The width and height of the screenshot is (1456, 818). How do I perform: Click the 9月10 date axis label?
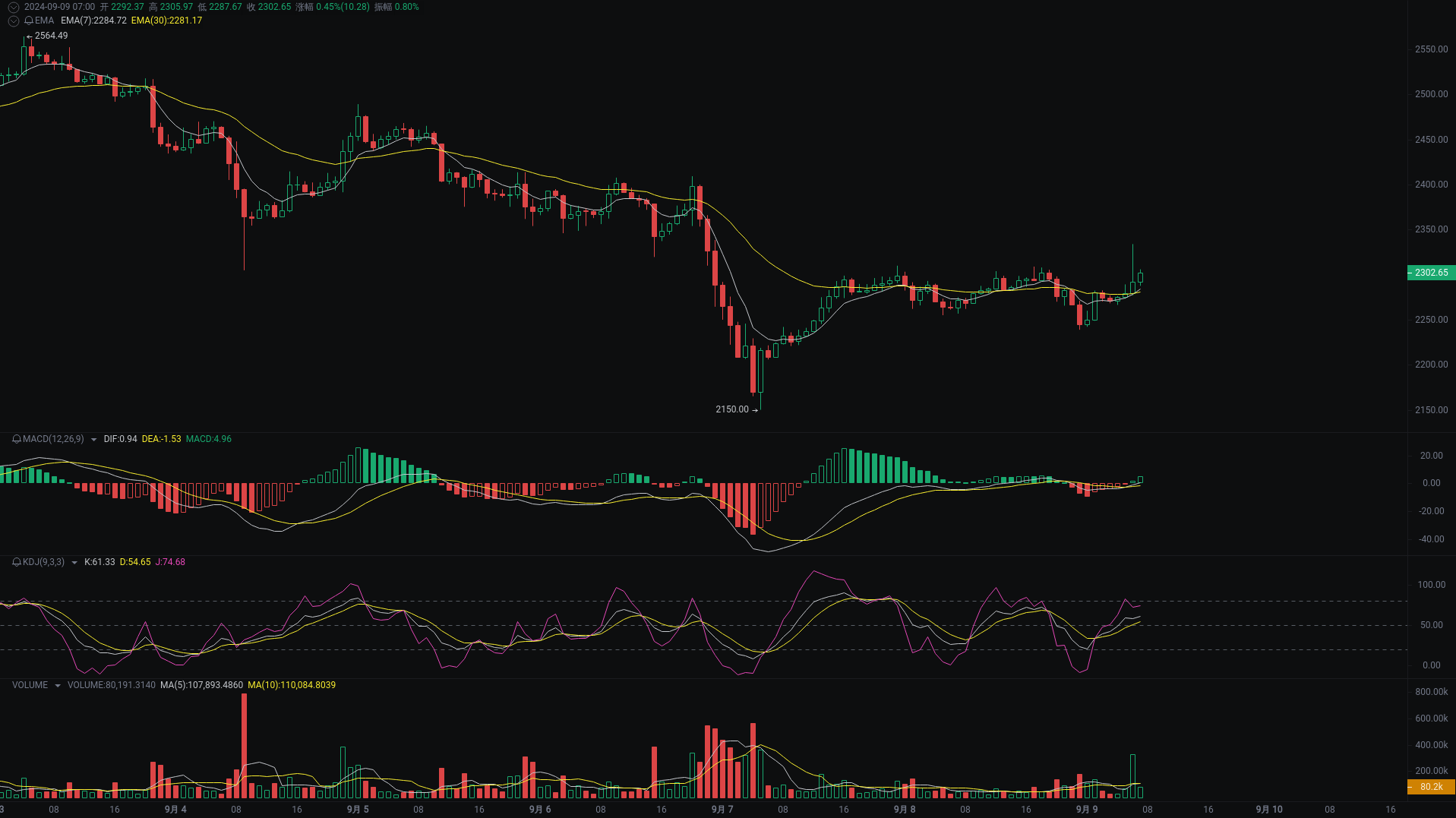coord(1269,809)
